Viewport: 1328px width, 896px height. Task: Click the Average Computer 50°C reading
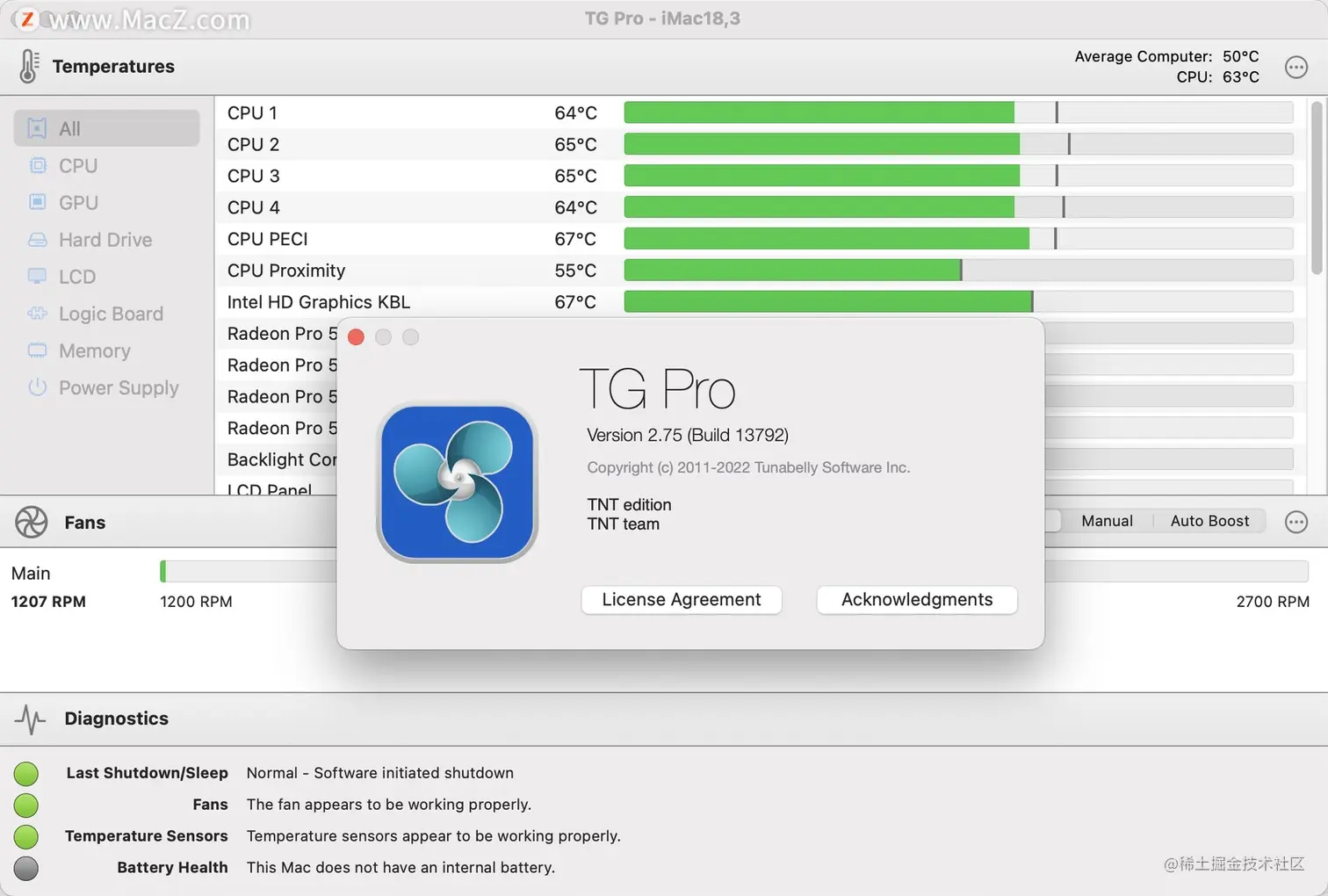pos(1166,56)
